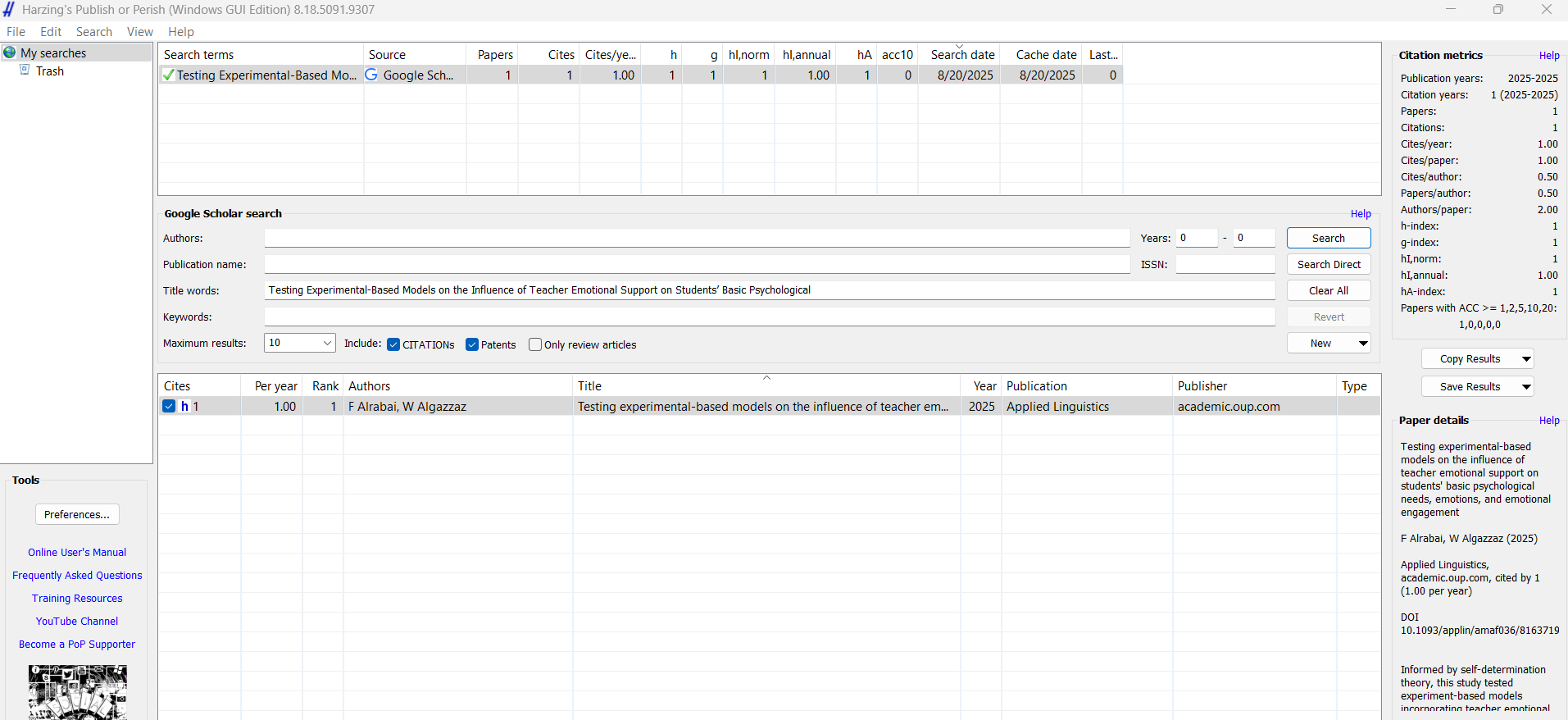Image resolution: width=1568 pixels, height=720 pixels.
Task: Click the Publish or Perish app icon in the title bar
Action: click(9, 10)
